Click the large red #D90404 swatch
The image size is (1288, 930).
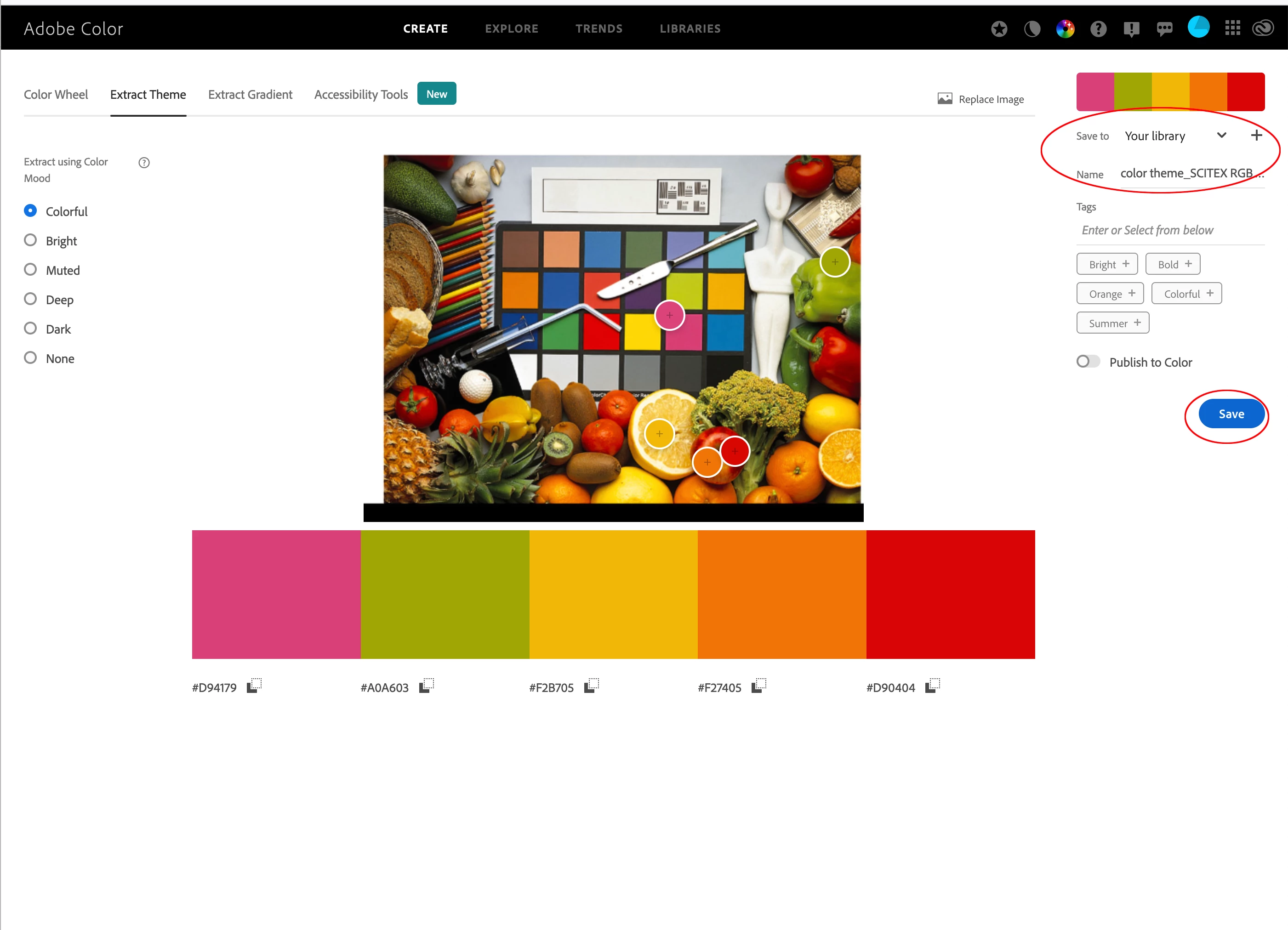950,594
